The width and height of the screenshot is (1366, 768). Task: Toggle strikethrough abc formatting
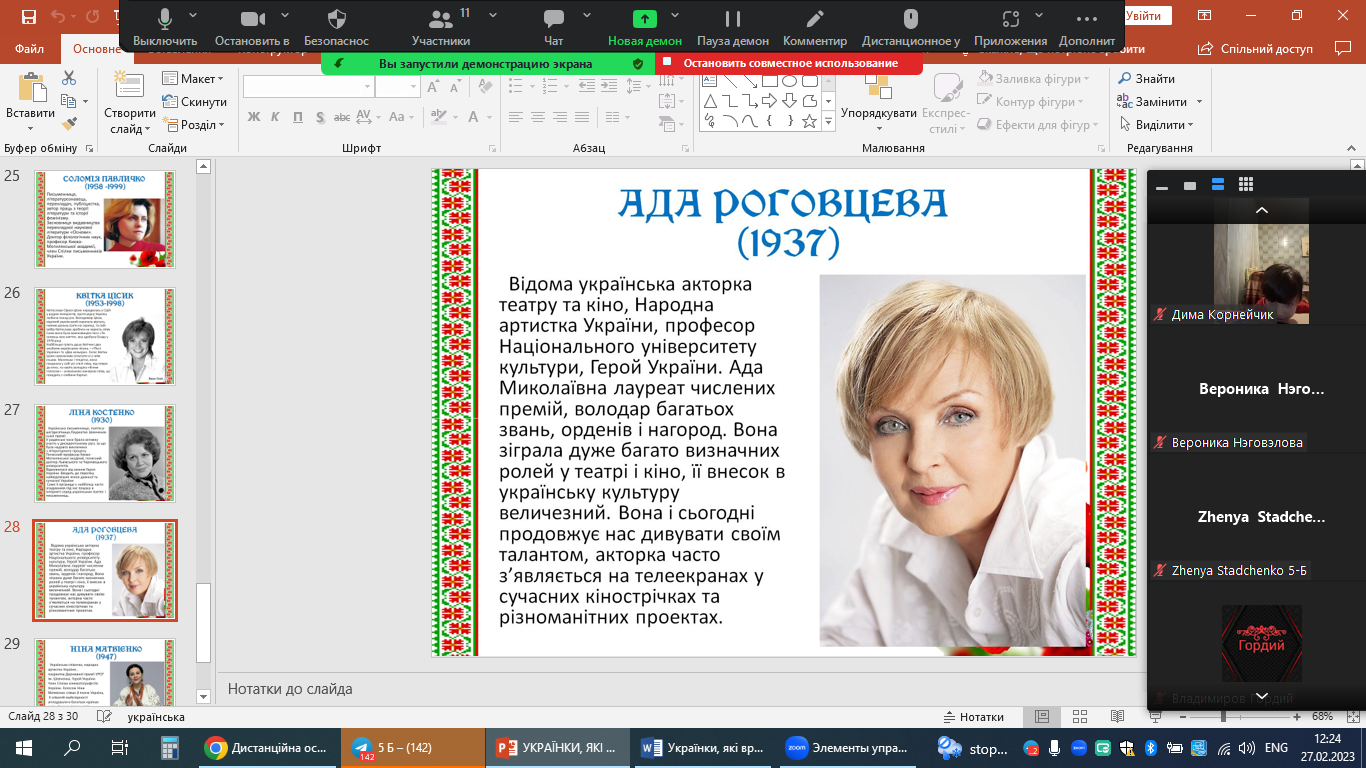coord(343,117)
